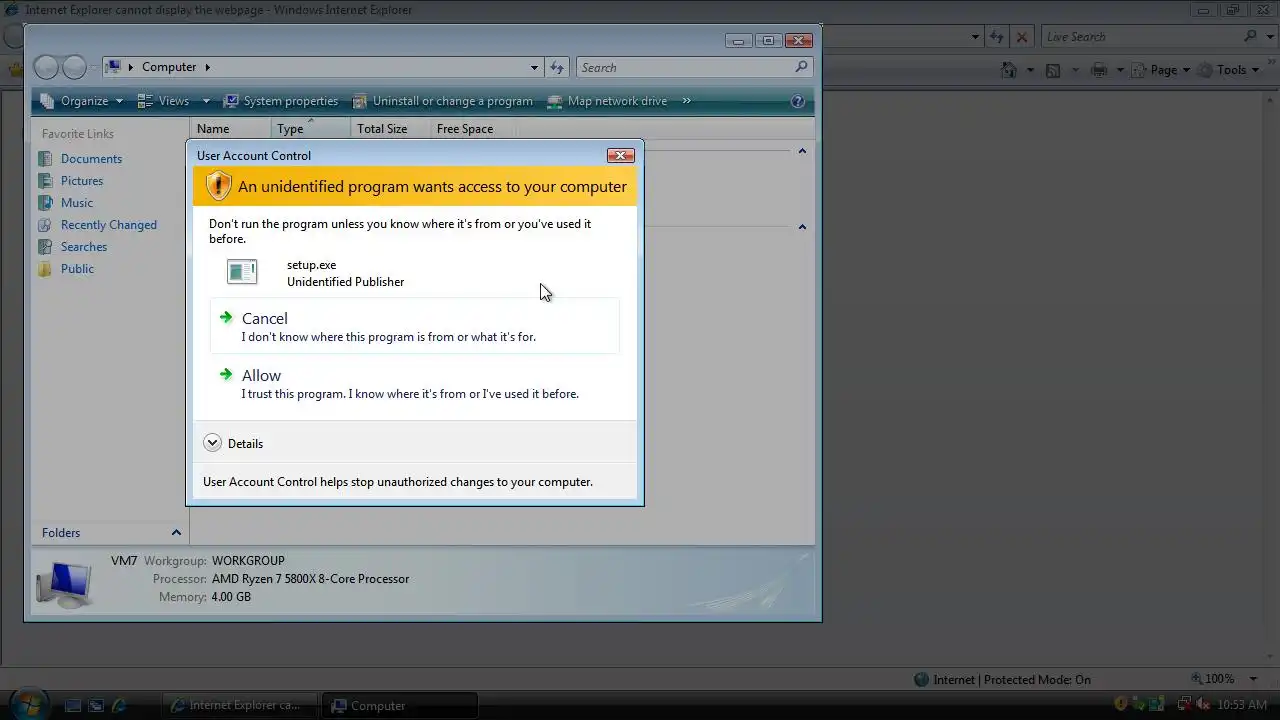Click the Help question mark icon
The width and height of the screenshot is (1280, 720).
798,101
